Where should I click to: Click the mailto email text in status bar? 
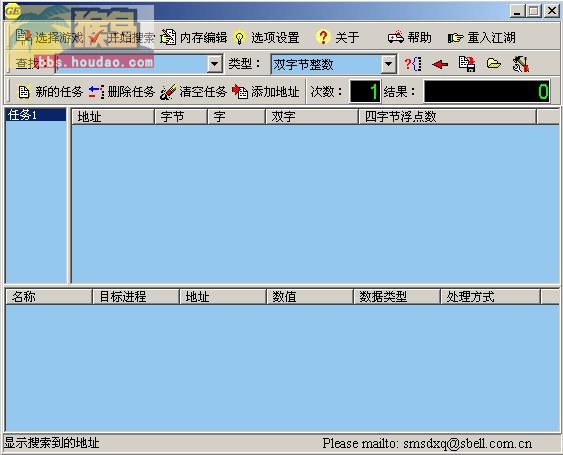tap(427, 444)
